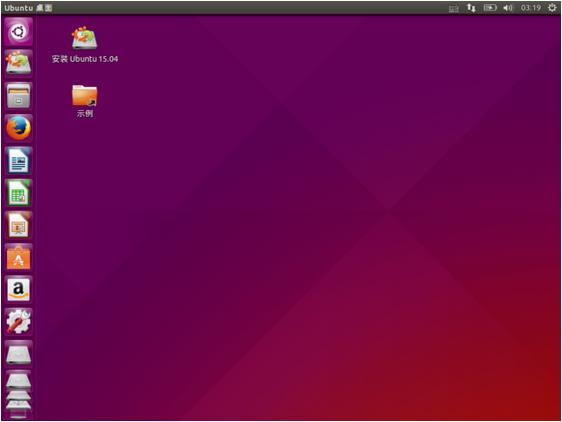Click the Ubuntu 桌面 title in top panel
This screenshot has width=562, height=422.
click(x=28, y=8)
